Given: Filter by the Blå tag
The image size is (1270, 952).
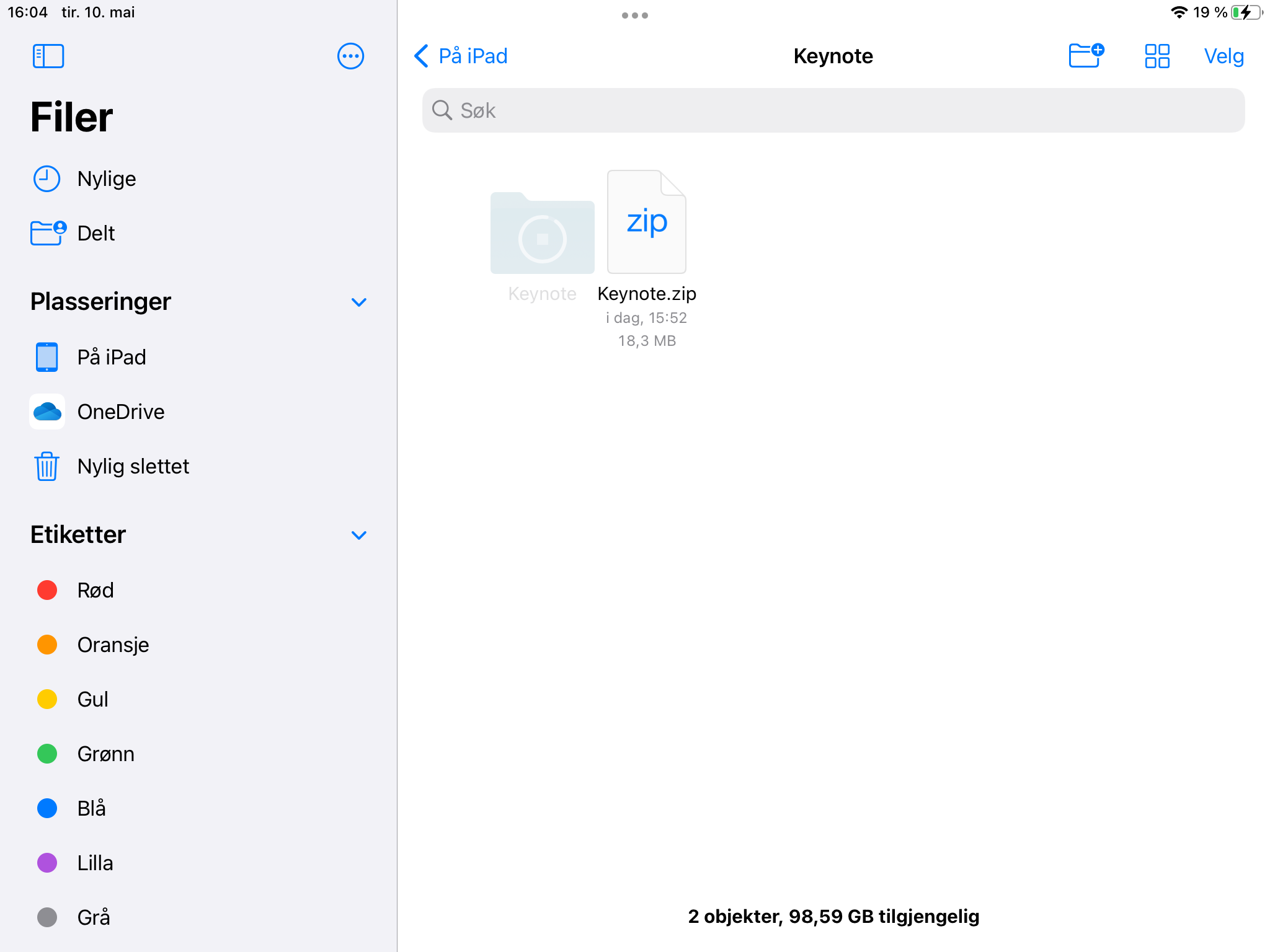Looking at the screenshot, I should click(198, 808).
